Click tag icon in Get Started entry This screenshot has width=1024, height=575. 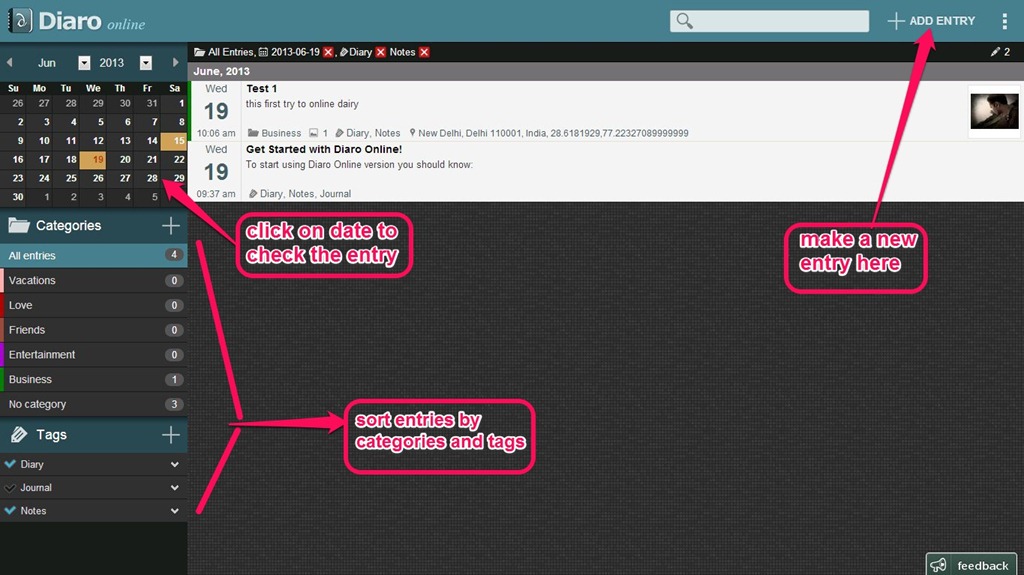[253, 193]
